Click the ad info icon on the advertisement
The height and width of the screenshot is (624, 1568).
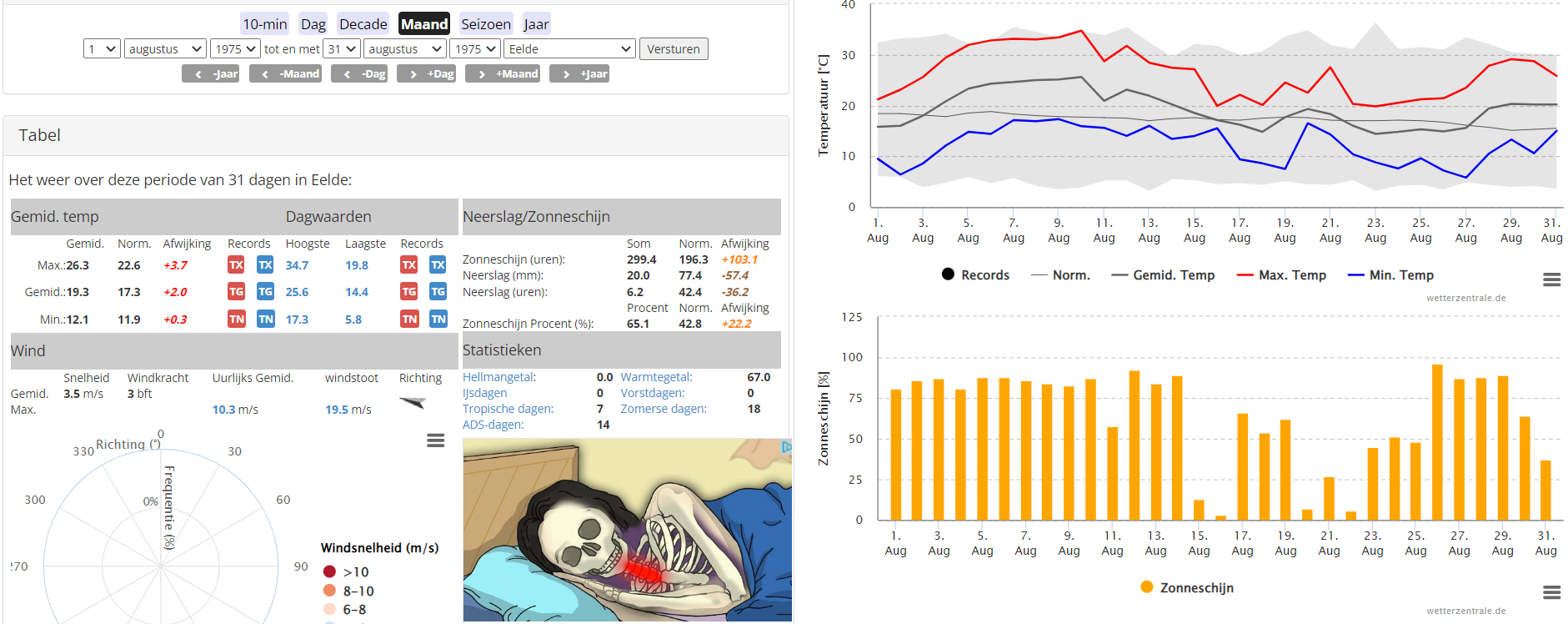pos(785,447)
